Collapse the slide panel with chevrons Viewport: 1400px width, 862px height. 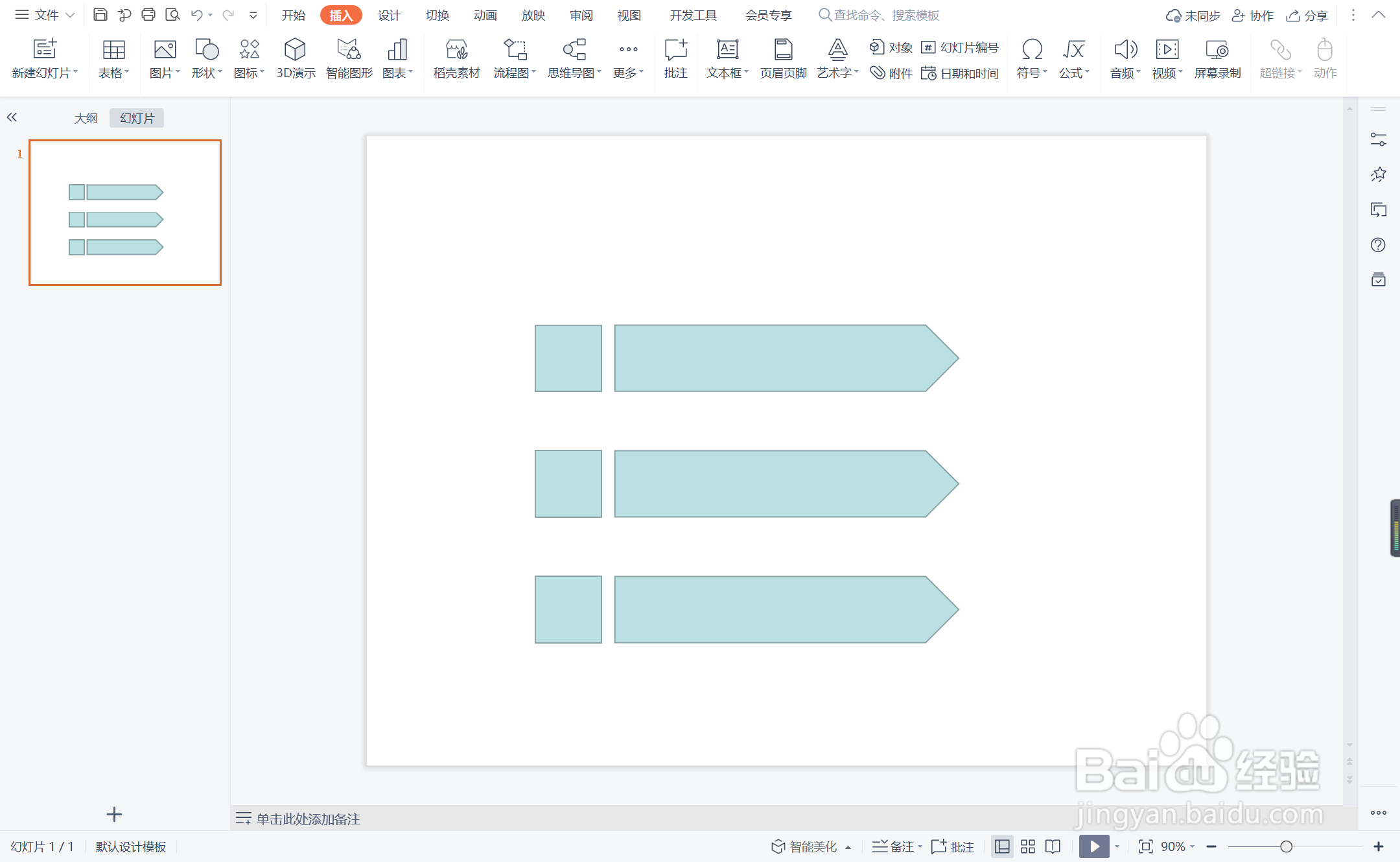click(x=12, y=117)
